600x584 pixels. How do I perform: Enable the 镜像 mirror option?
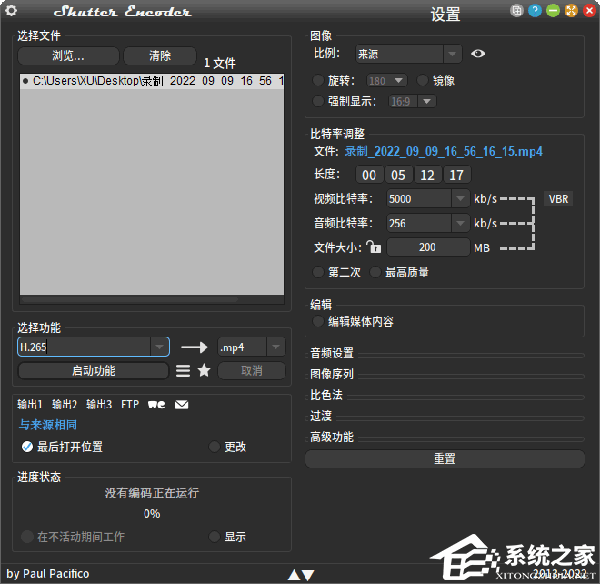422,81
